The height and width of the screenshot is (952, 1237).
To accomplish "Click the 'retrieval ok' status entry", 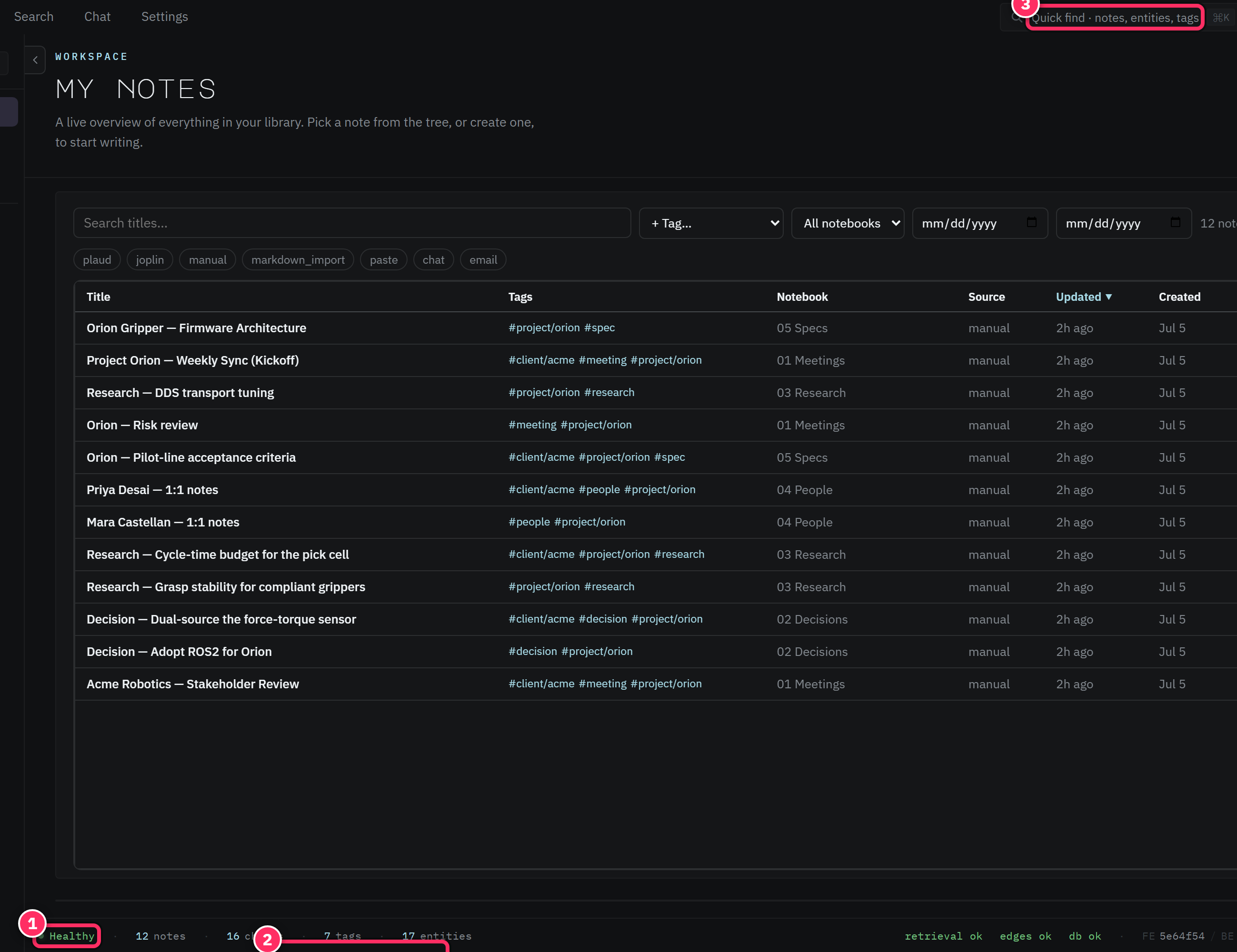I will (943, 935).
